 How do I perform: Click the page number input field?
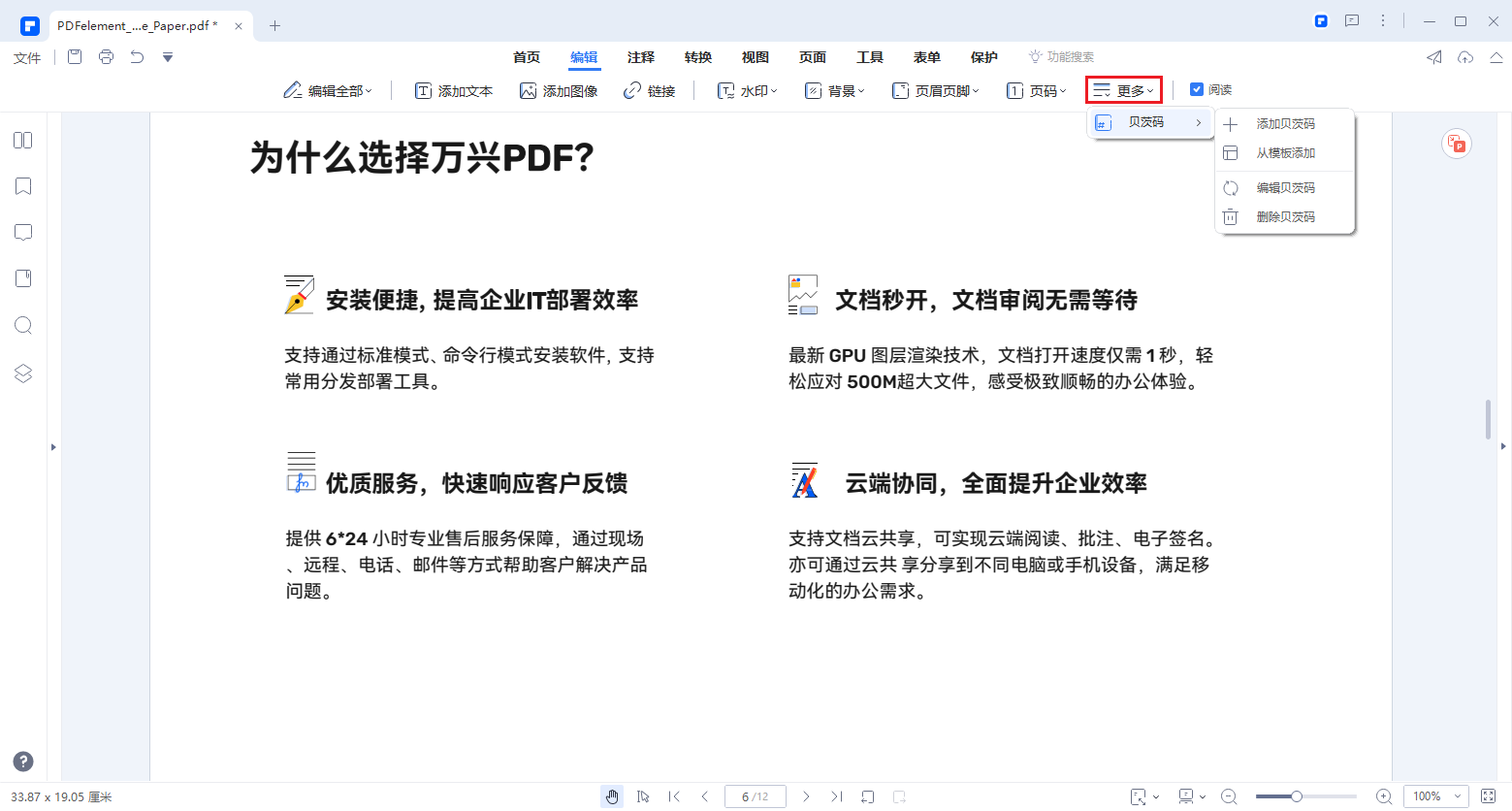point(755,795)
